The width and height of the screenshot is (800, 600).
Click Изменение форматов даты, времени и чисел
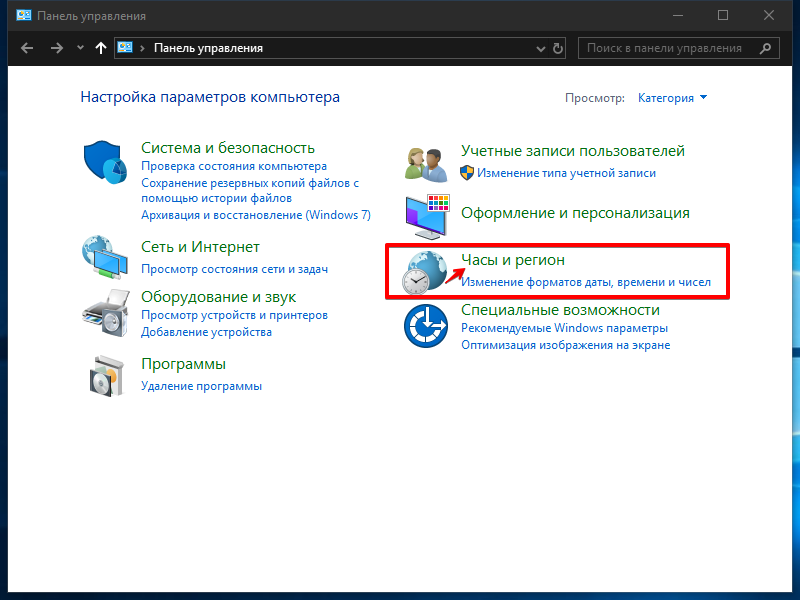(x=586, y=282)
